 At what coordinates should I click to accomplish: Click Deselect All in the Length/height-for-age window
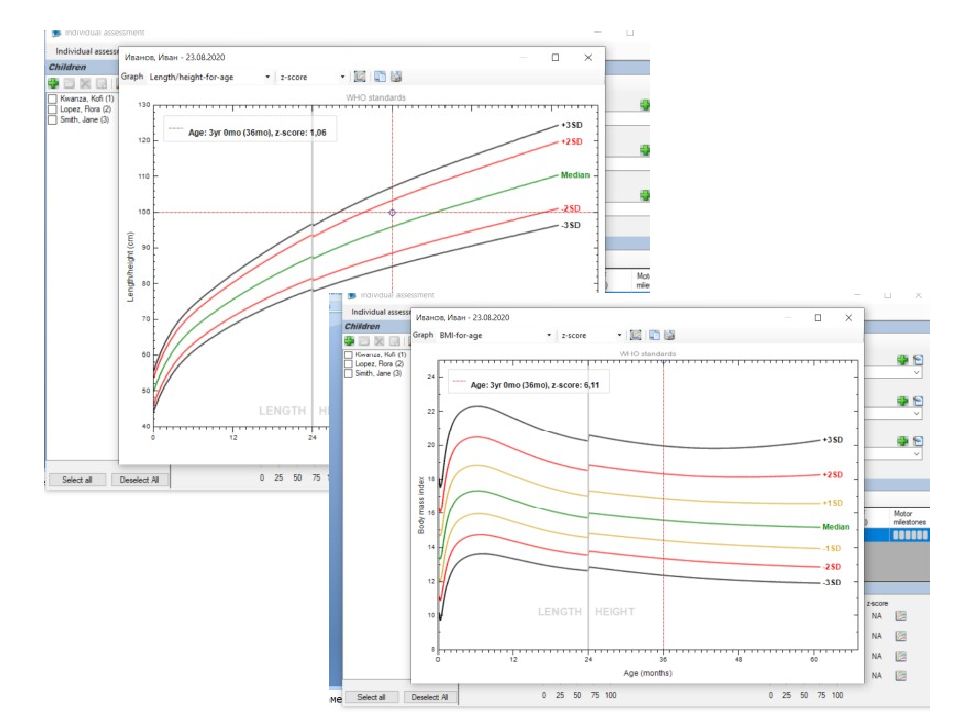139,480
